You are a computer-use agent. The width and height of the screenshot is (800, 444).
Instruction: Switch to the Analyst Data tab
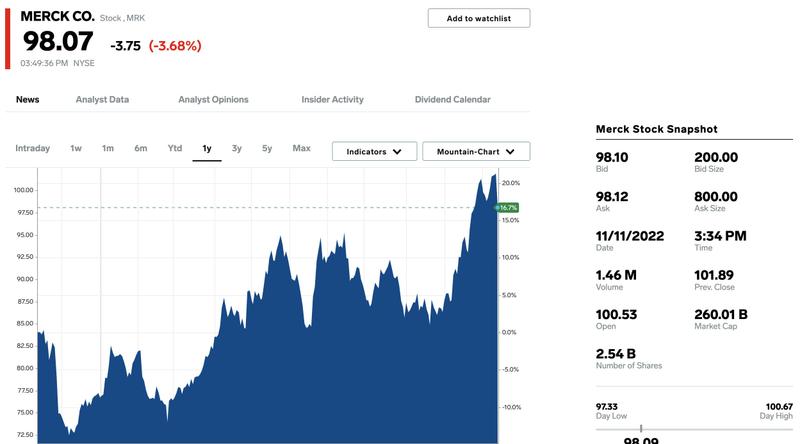point(102,100)
